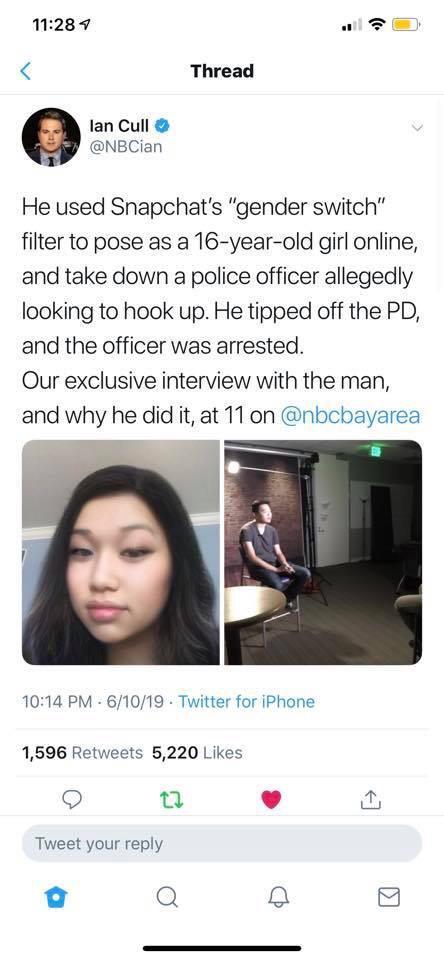Open the Twitter for iPhone link
Viewport: 444px width, 960px height.
[x=246, y=701]
